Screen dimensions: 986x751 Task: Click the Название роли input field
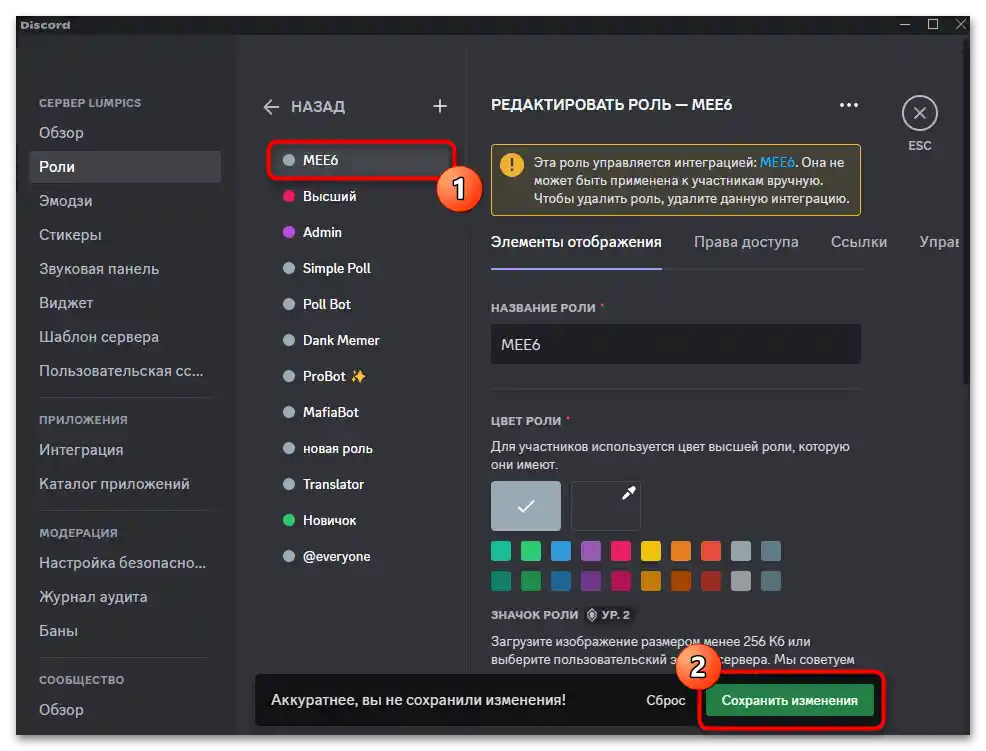pyautogui.click(x=675, y=344)
